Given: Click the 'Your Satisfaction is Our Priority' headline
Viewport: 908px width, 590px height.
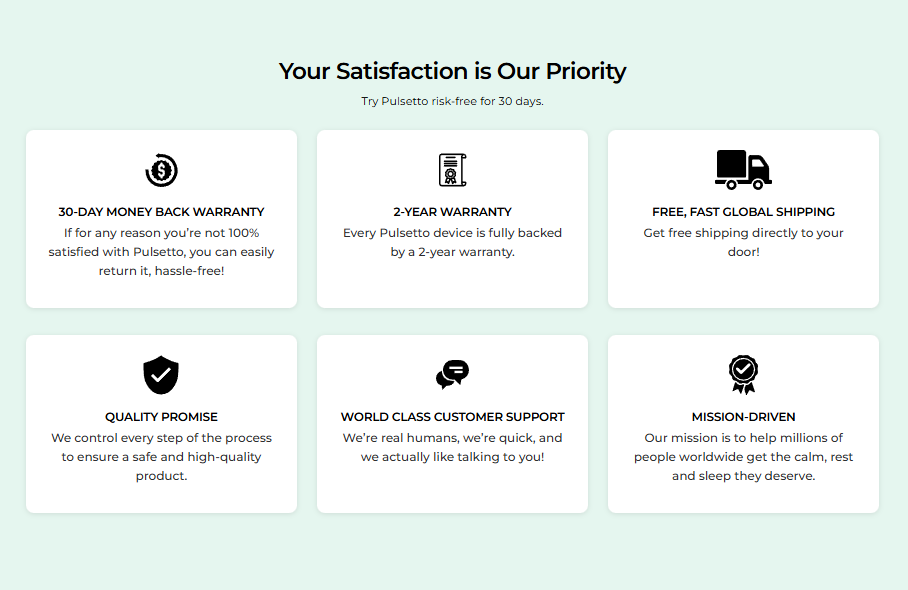Looking at the screenshot, I should pyautogui.click(x=452, y=71).
